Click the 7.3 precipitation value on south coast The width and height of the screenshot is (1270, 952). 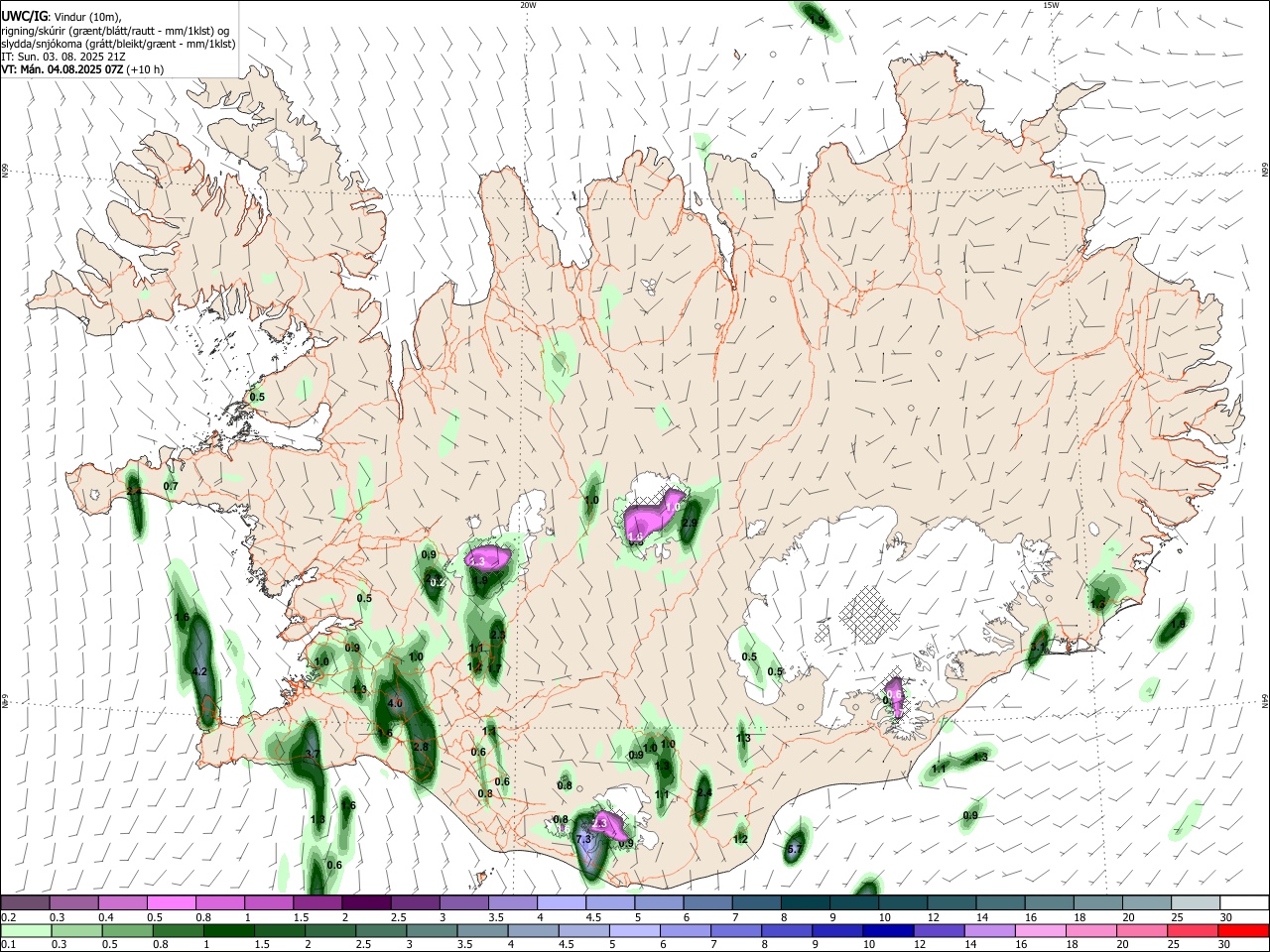coord(583,839)
